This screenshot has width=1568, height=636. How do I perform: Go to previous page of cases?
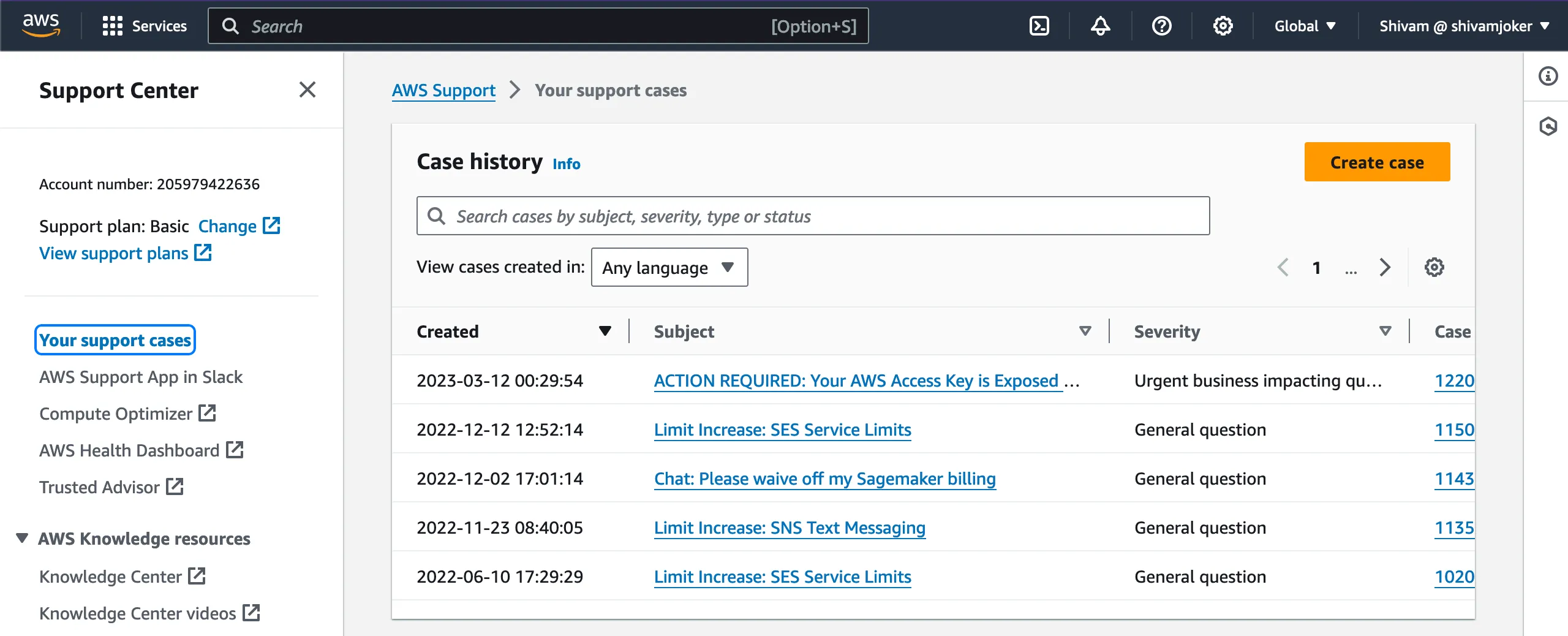[1283, 267]
